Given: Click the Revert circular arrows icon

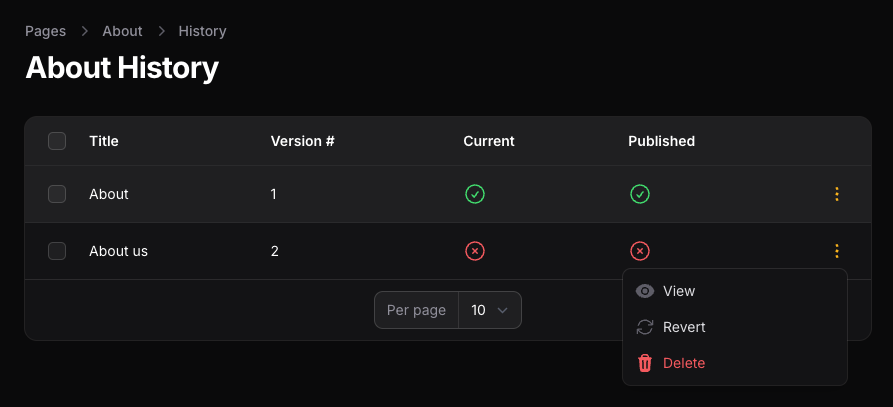Looking at the screenshot, I should coord(645,327).
